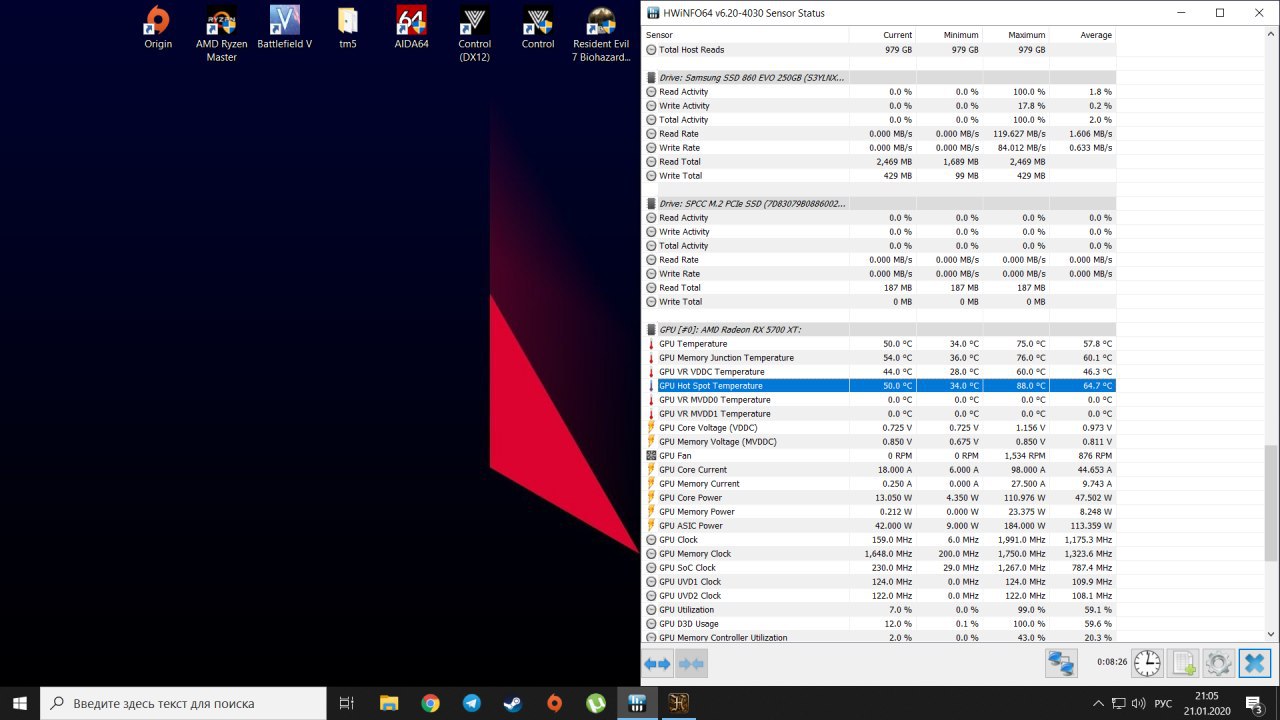The width and height of the screenshot is (1280, 720).
Task: Open the Windows Start menu
Action: (20, 703)
